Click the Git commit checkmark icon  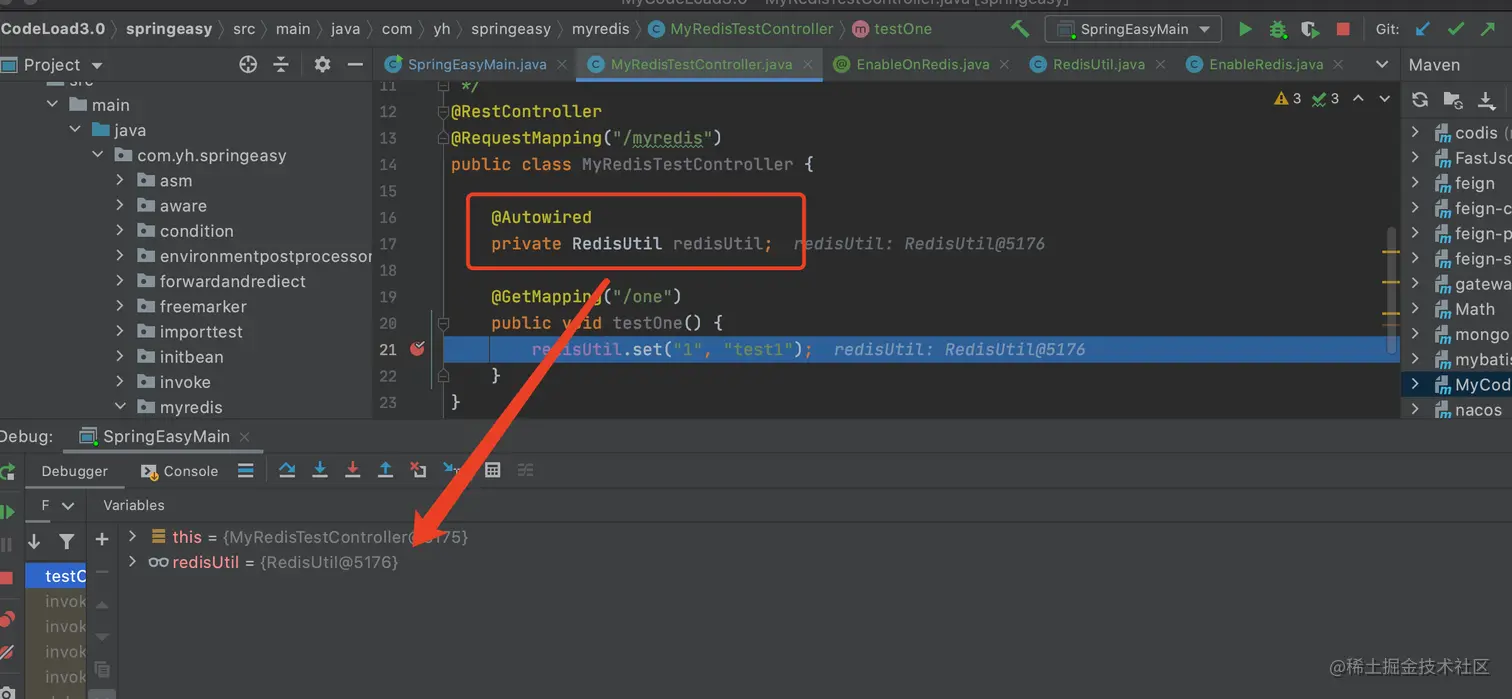1456,29
